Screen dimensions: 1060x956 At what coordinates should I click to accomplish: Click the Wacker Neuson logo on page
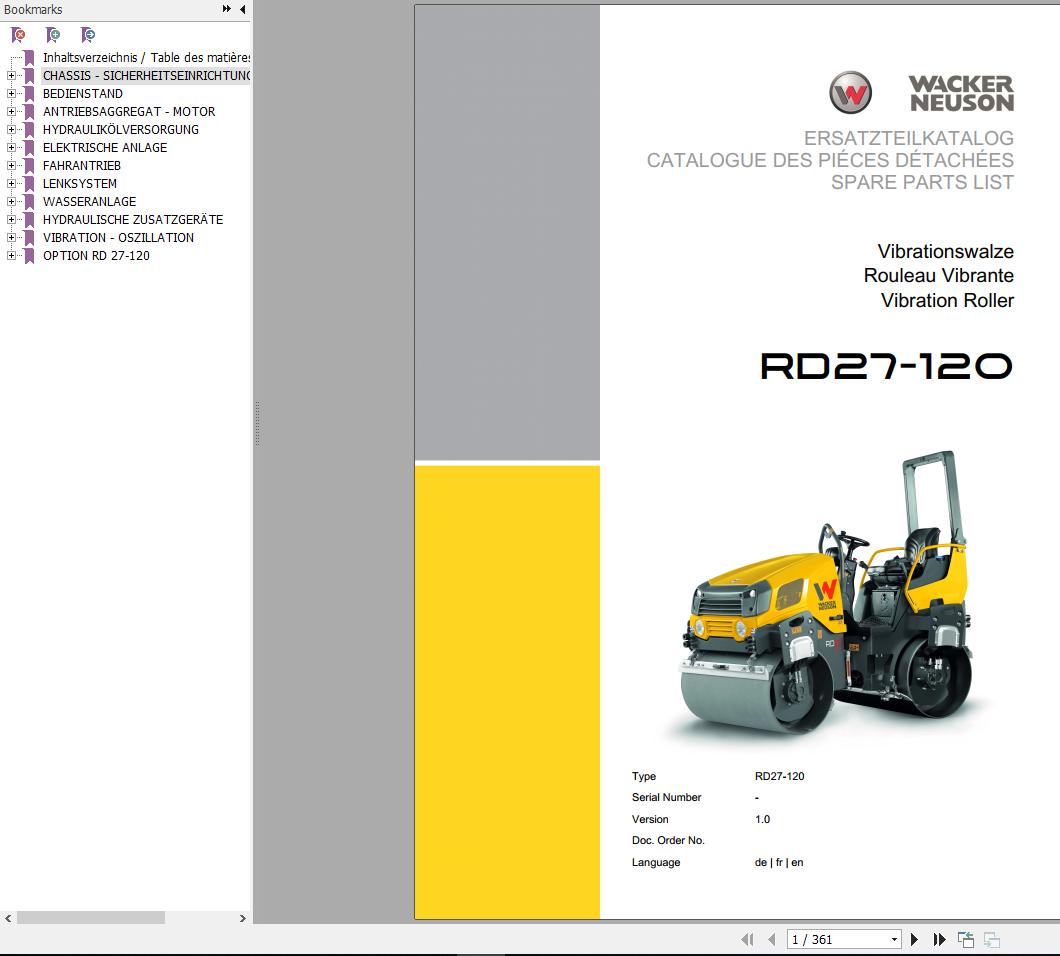tap(921, 93)
